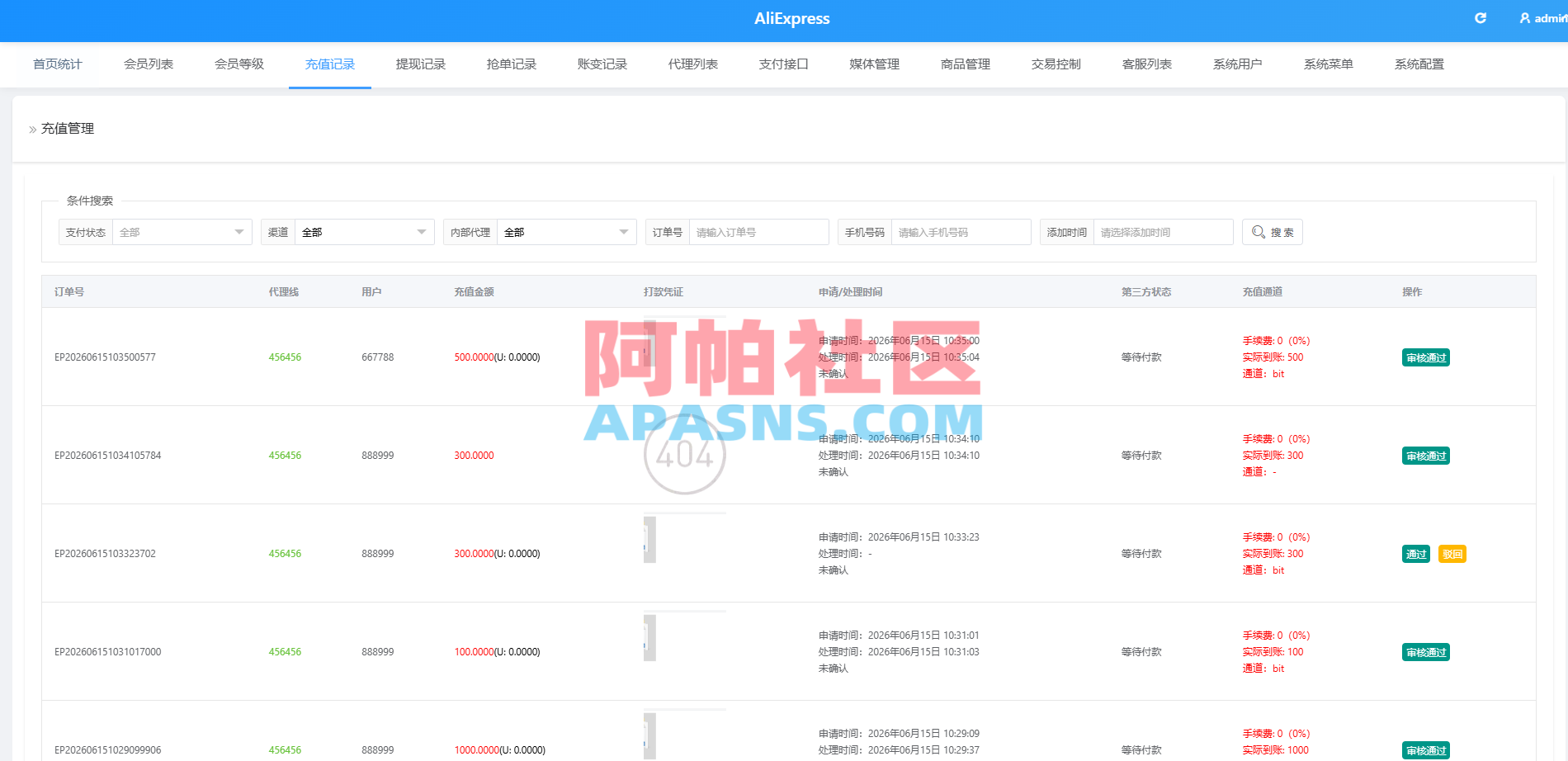
Task: Click order number EP202606151034105784
Action: [108, 456]
